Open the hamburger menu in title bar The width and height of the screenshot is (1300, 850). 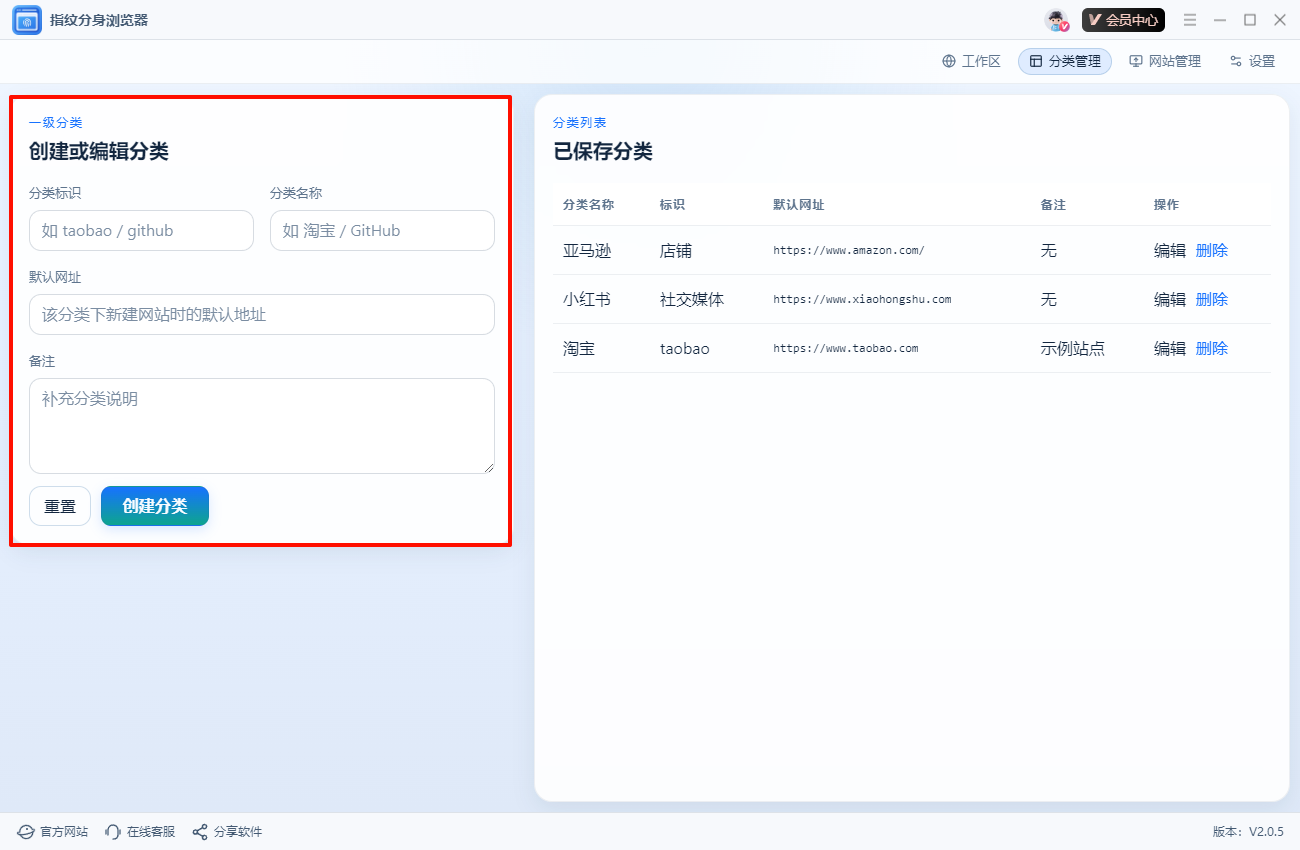point(1190,20)
